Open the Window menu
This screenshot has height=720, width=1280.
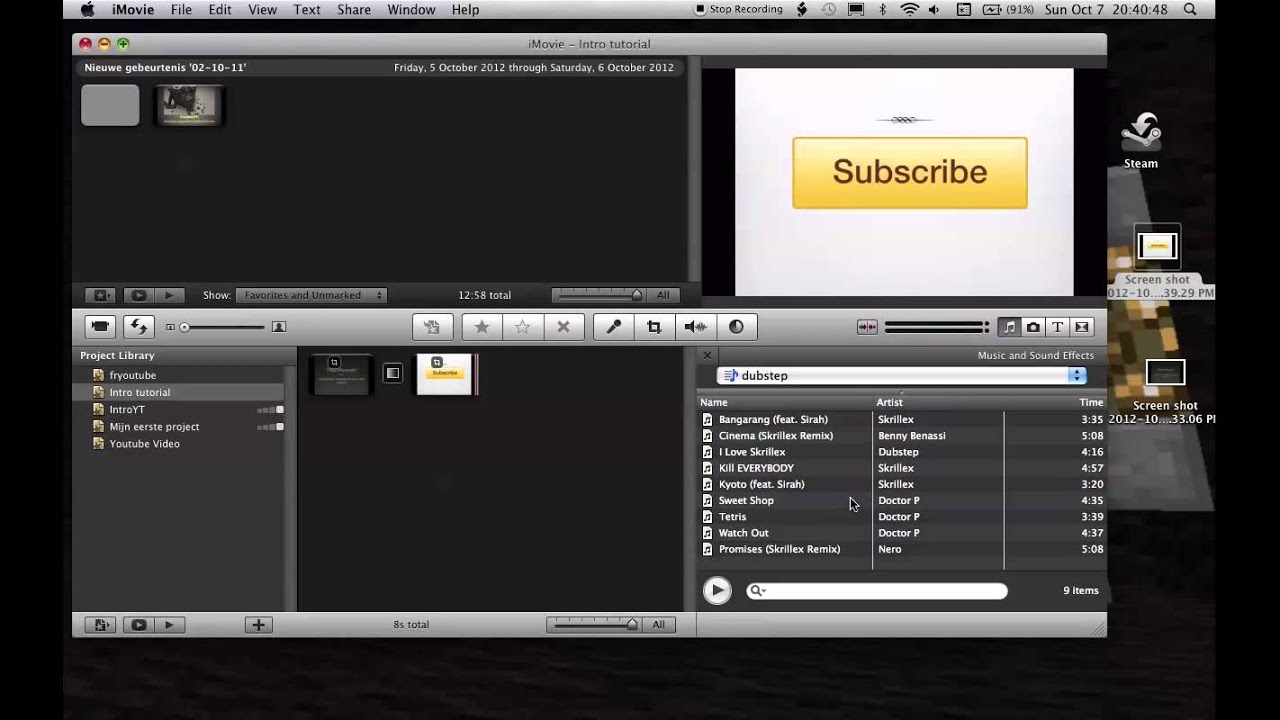pyautogui.click(x=411, y=9)
